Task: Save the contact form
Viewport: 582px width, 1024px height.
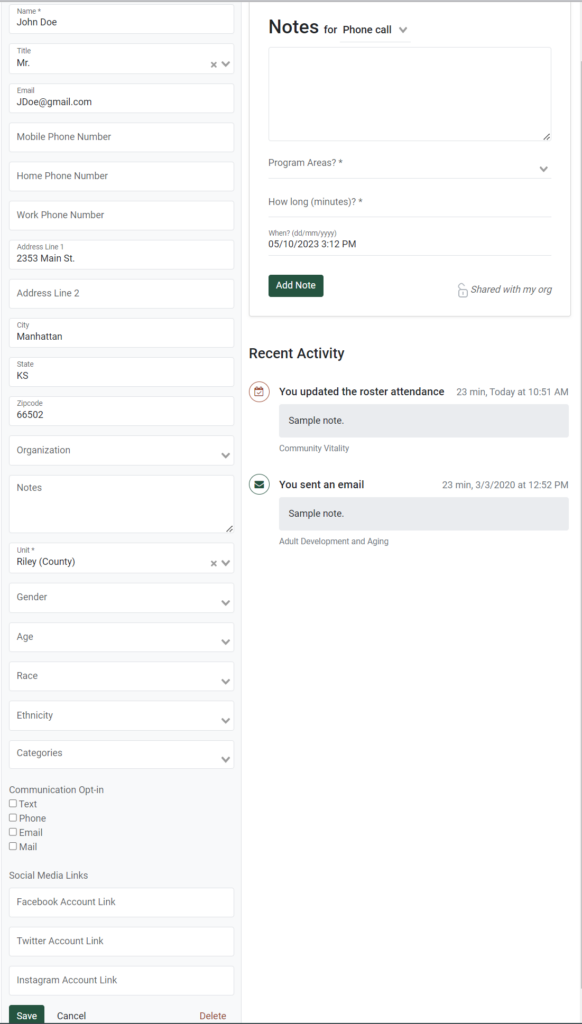Action: click(x=27, y=1016)
